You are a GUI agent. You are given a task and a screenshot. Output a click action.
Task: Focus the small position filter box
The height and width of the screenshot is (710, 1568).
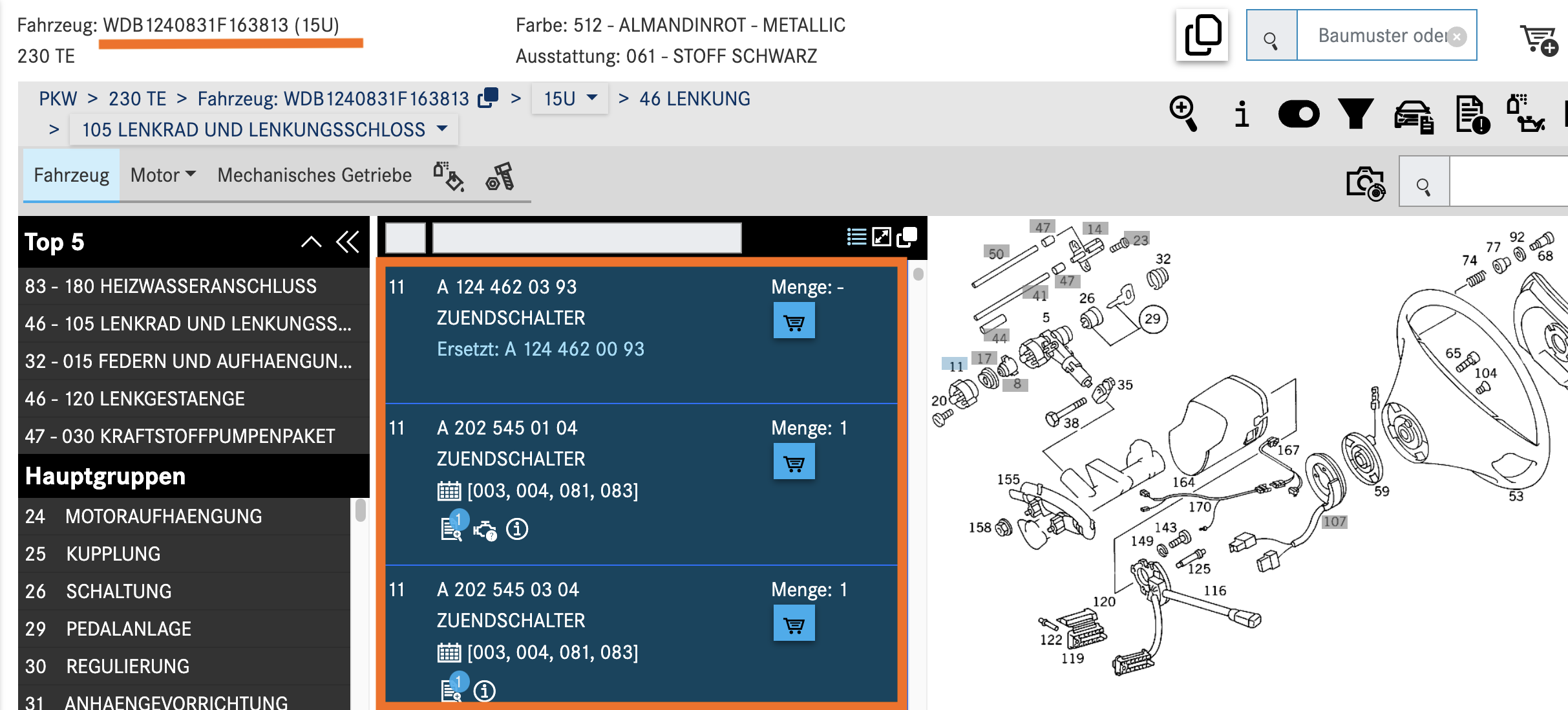pos(405,238)
